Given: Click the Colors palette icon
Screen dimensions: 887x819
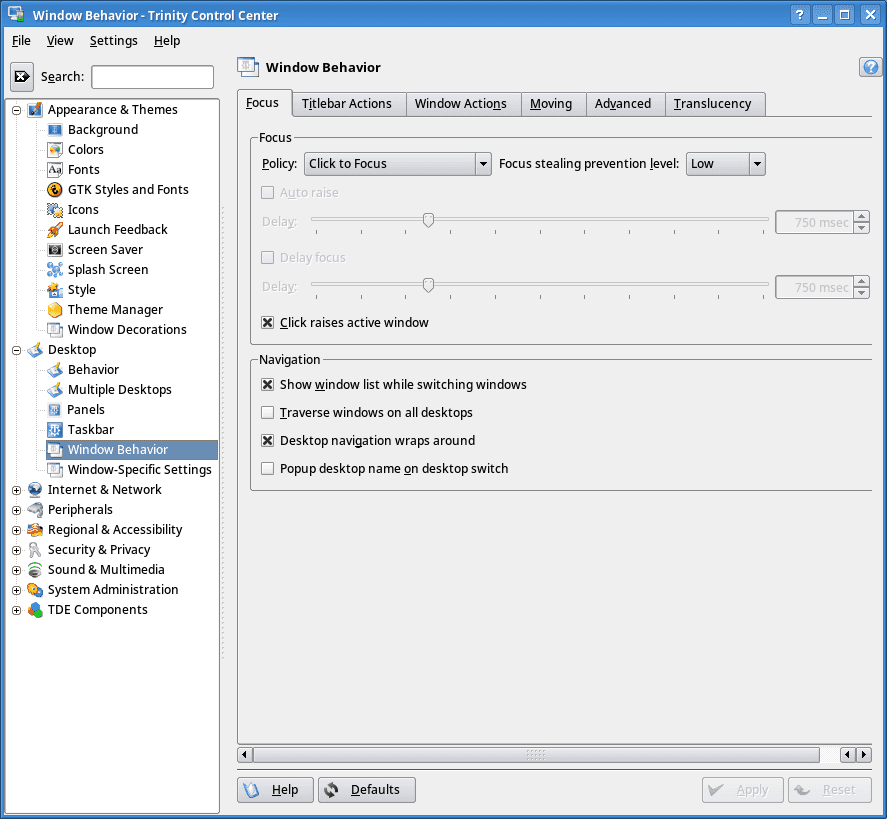Looking at the screenshot, I should click(x=55, y=149).
